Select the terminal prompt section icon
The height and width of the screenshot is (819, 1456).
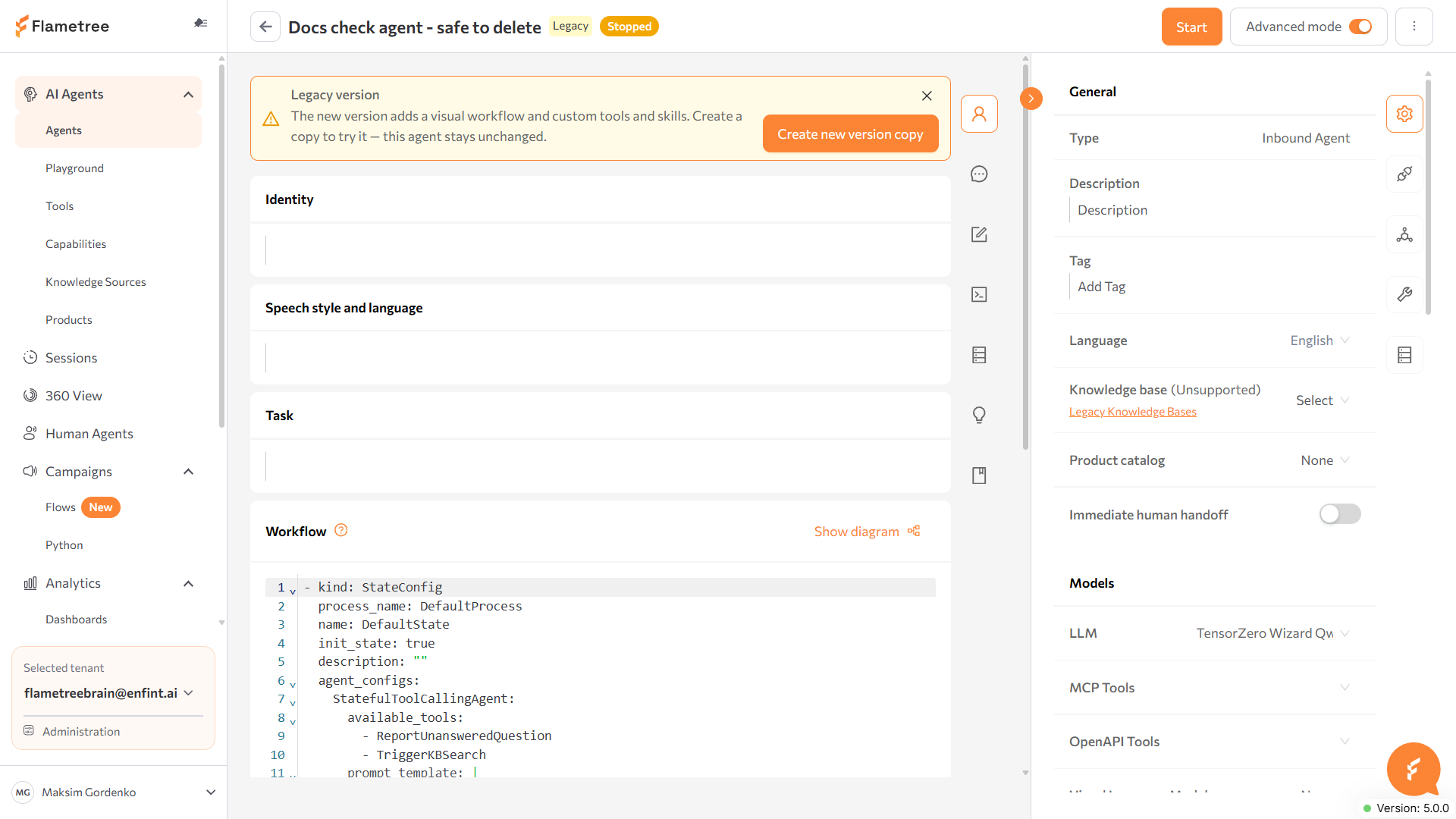(979, 294)
